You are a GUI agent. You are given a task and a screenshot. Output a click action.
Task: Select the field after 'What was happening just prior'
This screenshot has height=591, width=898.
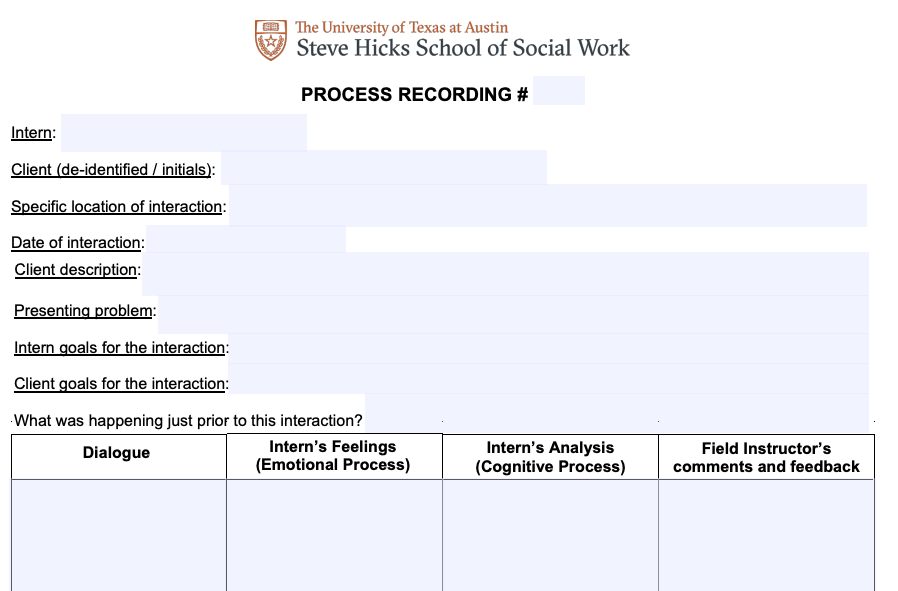click(617, 413)
